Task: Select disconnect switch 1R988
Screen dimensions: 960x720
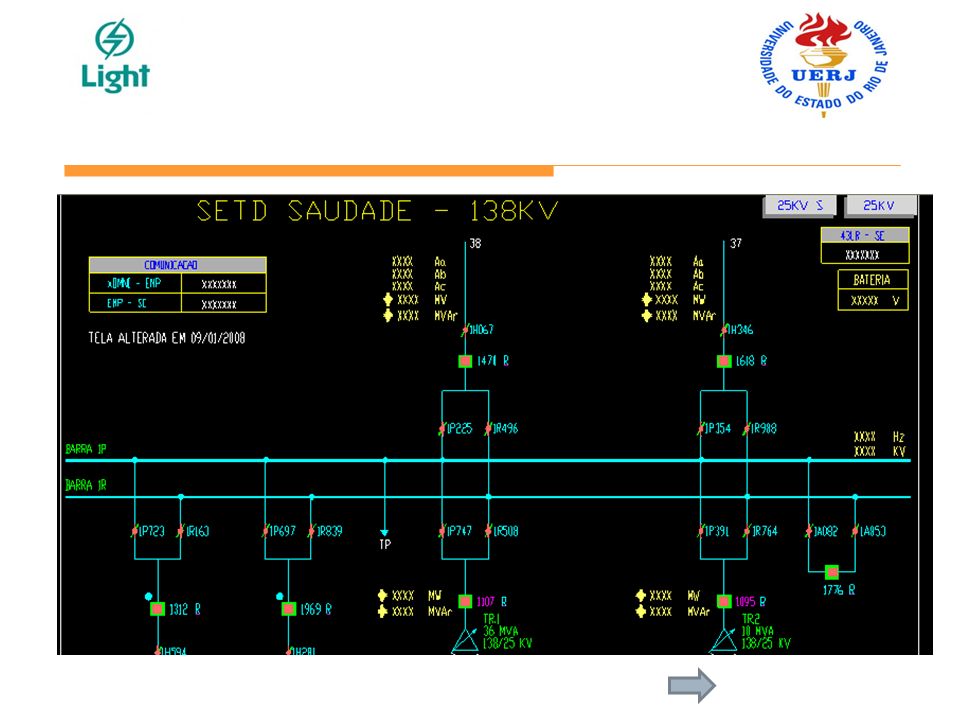Action: point(746,429)
